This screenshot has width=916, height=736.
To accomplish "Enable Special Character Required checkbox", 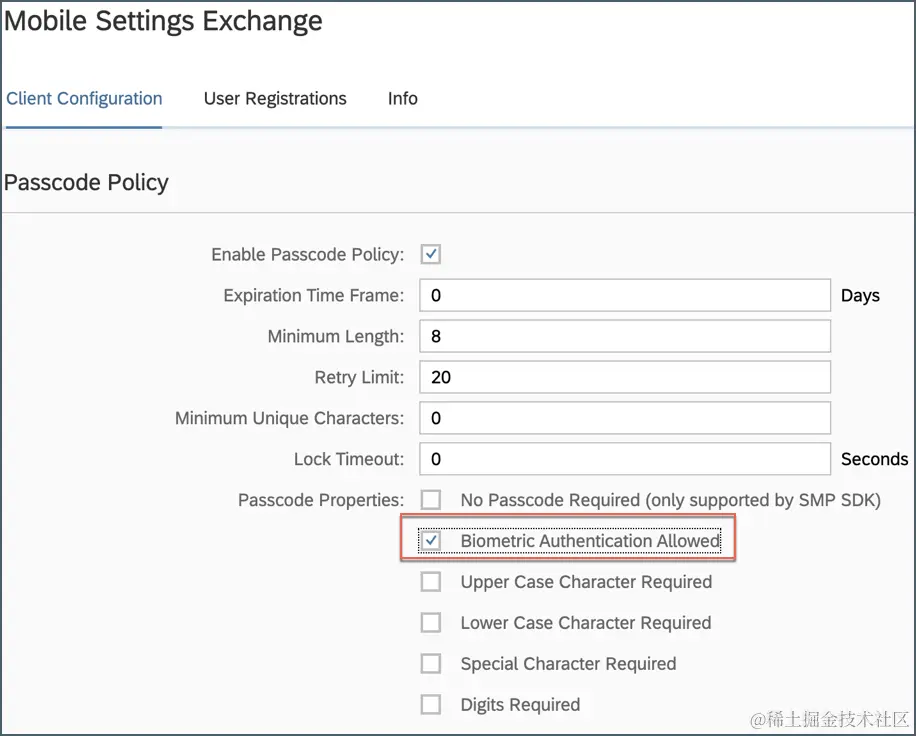I will (x=431, y=664).
